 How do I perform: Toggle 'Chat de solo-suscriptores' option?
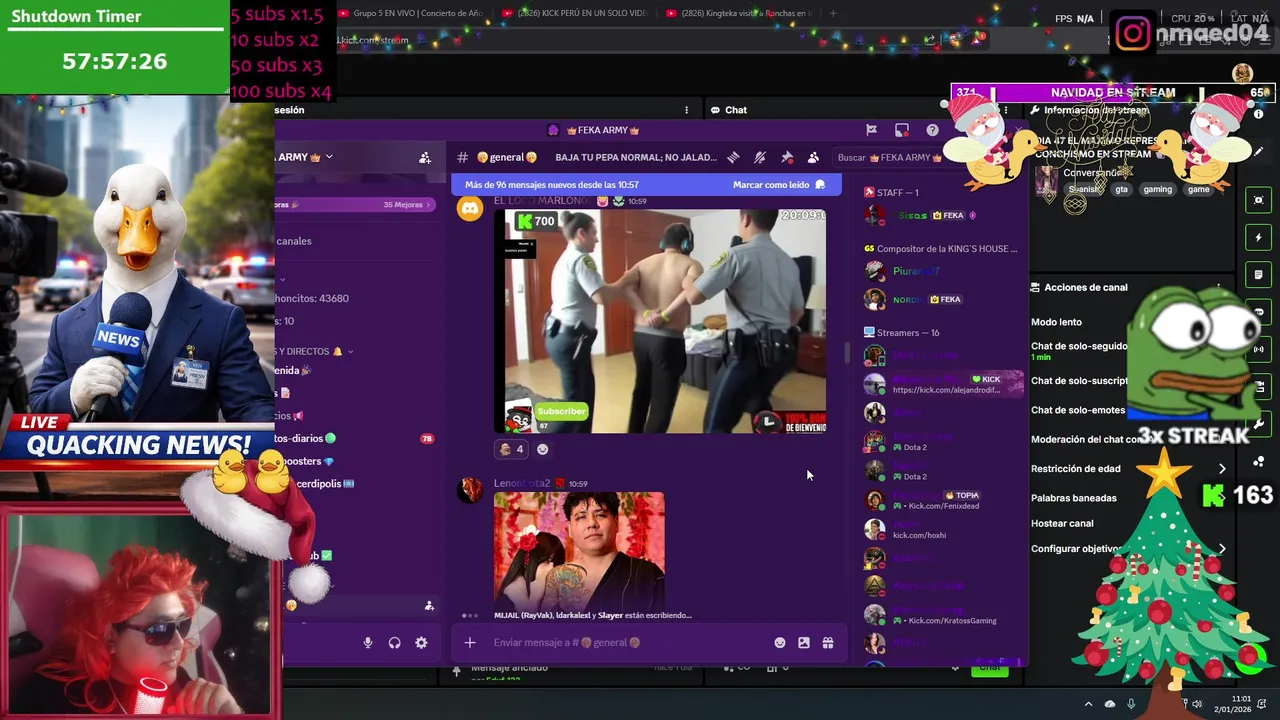pos(1080,381)
